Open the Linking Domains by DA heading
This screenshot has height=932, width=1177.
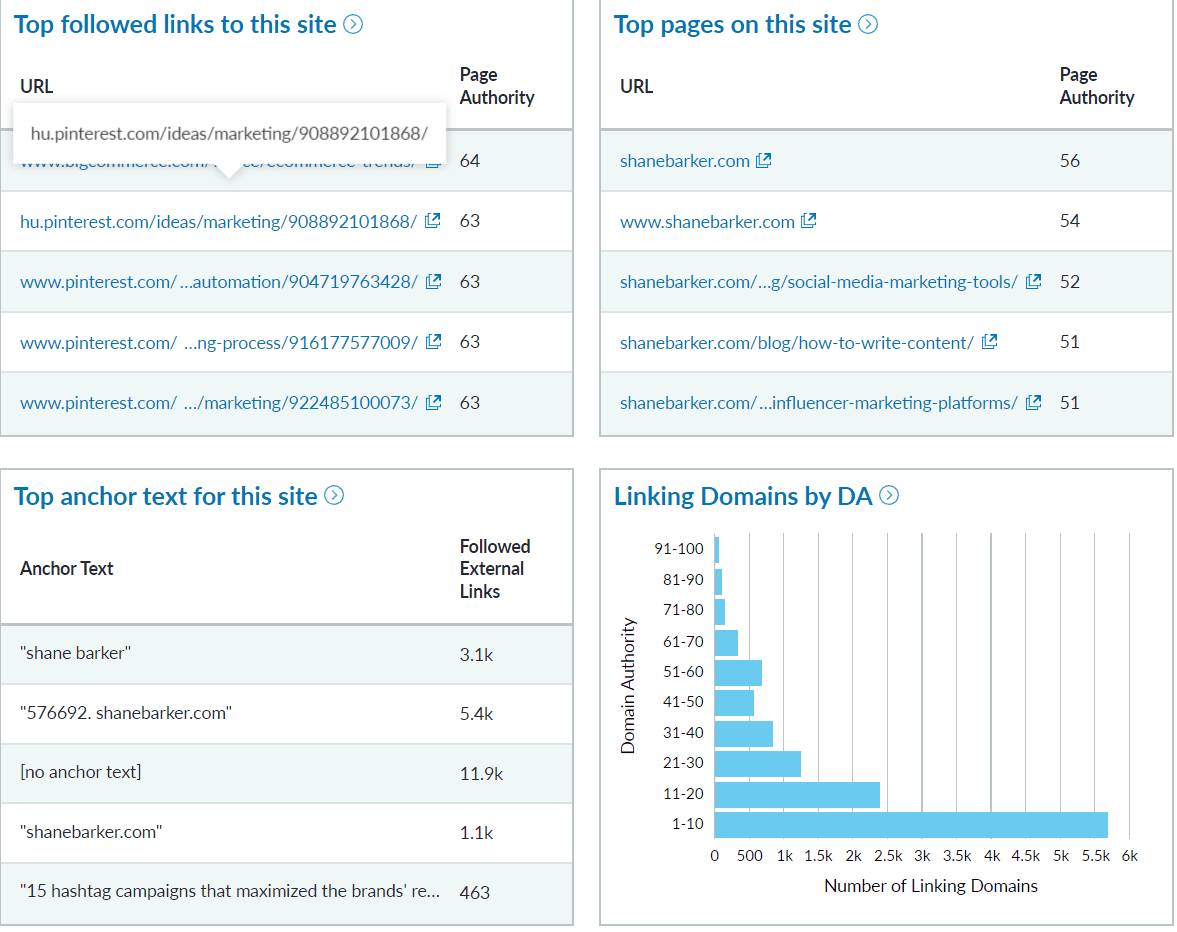(x=743, y=496)
